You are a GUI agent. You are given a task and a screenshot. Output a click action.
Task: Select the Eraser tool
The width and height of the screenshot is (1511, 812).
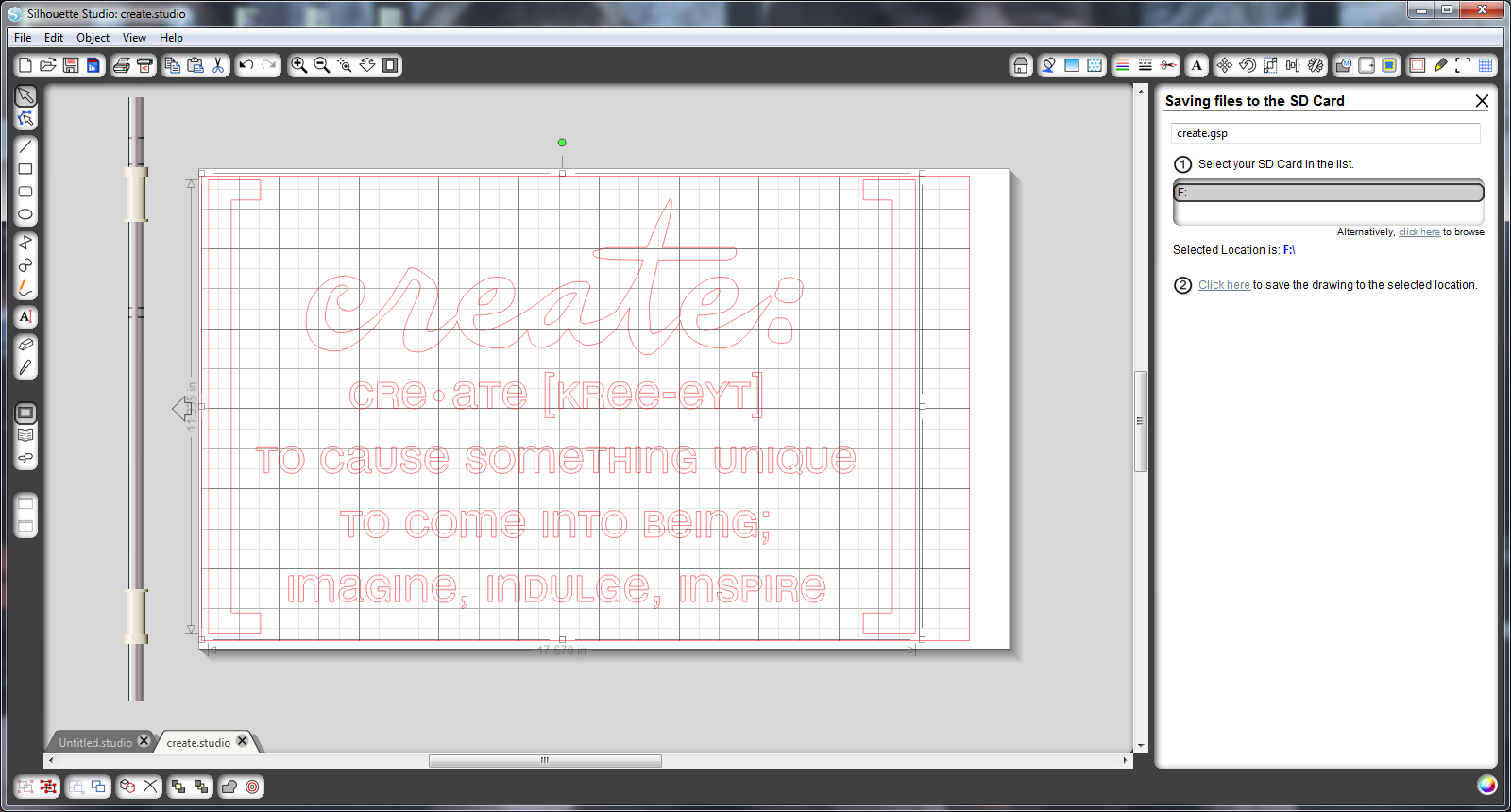point(25,345)
